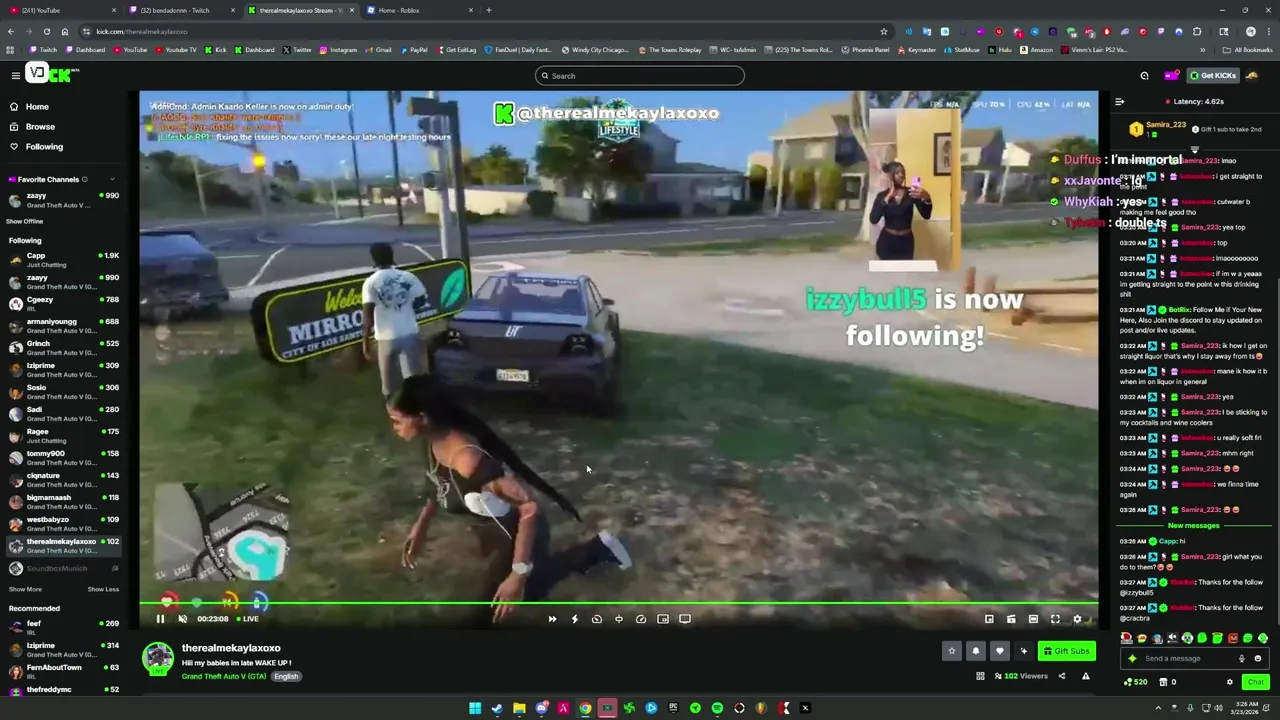Open the PayPal bookmark
The width and height of the screenshot is (1280, 720).
414,50
